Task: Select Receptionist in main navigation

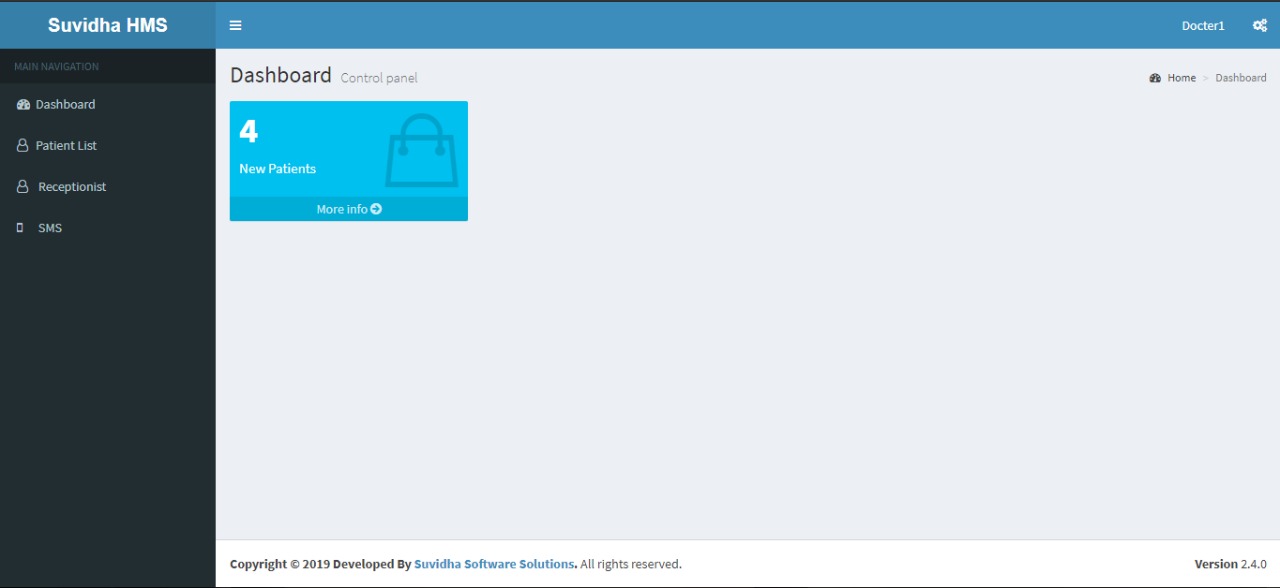Action: pos(70,186)
